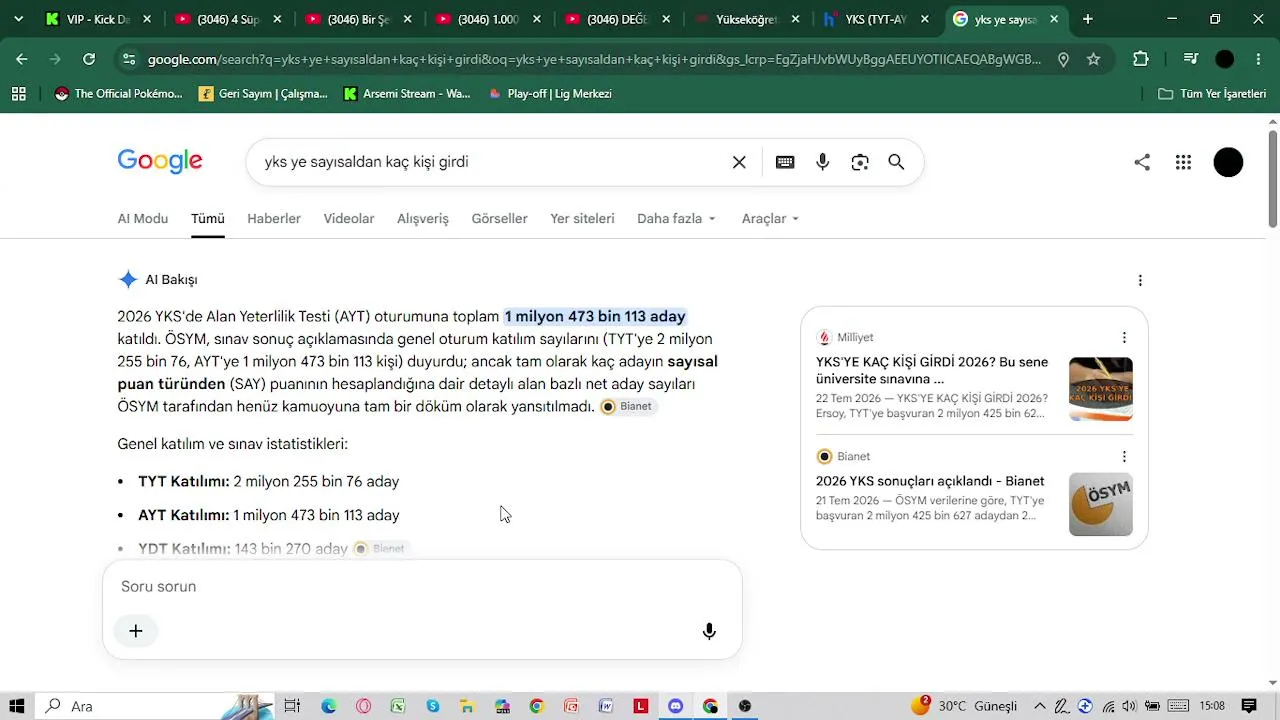The image size is (1280, 720).
Task: Open the bookmarks bar apps shortcut
Action: pyautogui.click(x=18, y=94)
